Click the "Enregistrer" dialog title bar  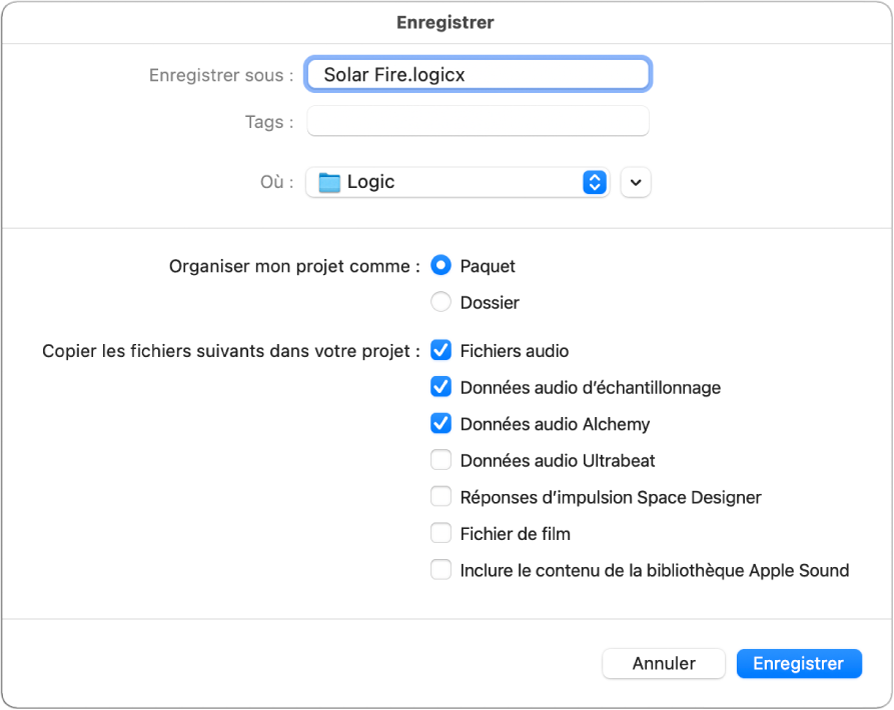445,21
